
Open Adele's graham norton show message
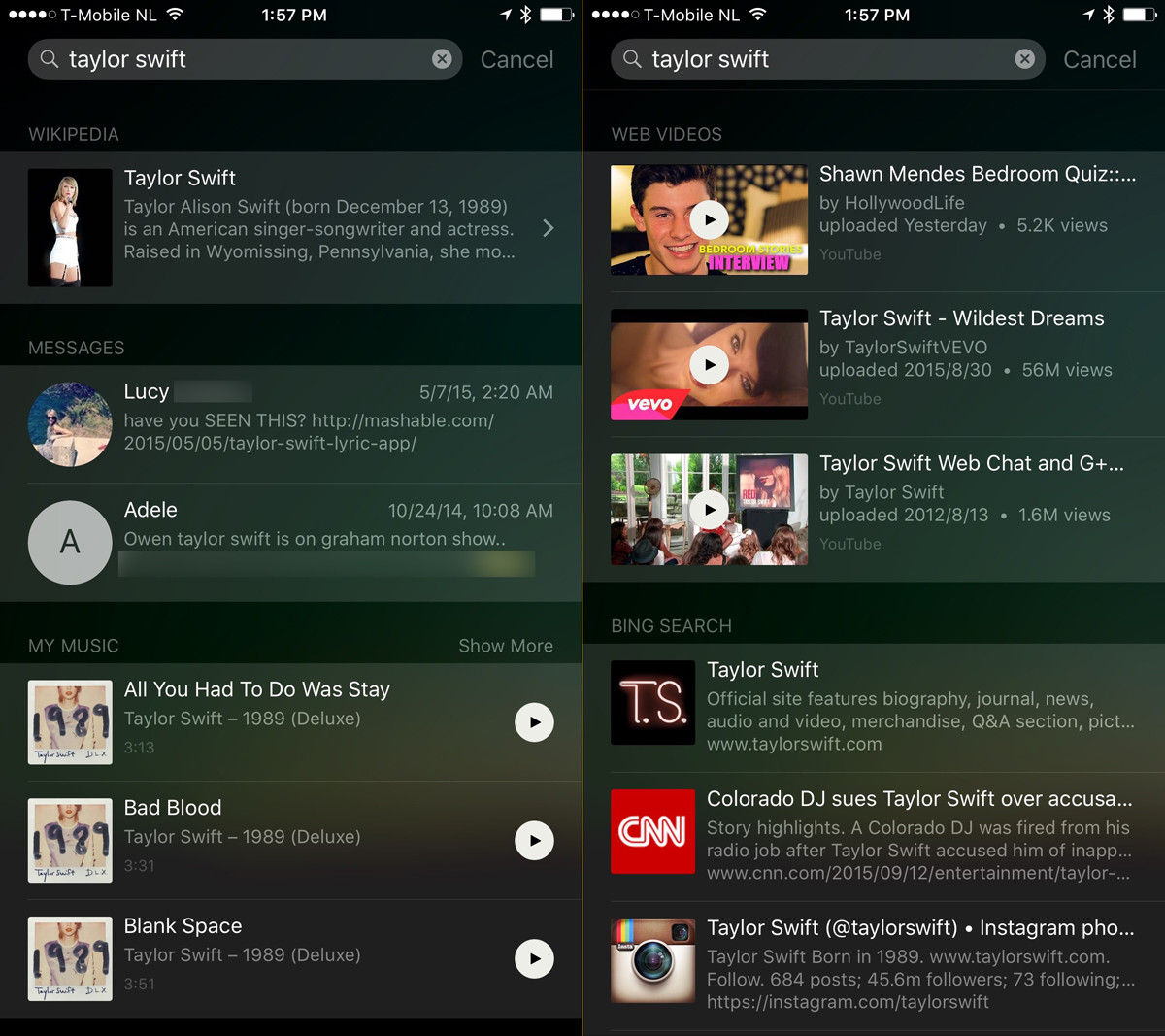coord(291,543)
